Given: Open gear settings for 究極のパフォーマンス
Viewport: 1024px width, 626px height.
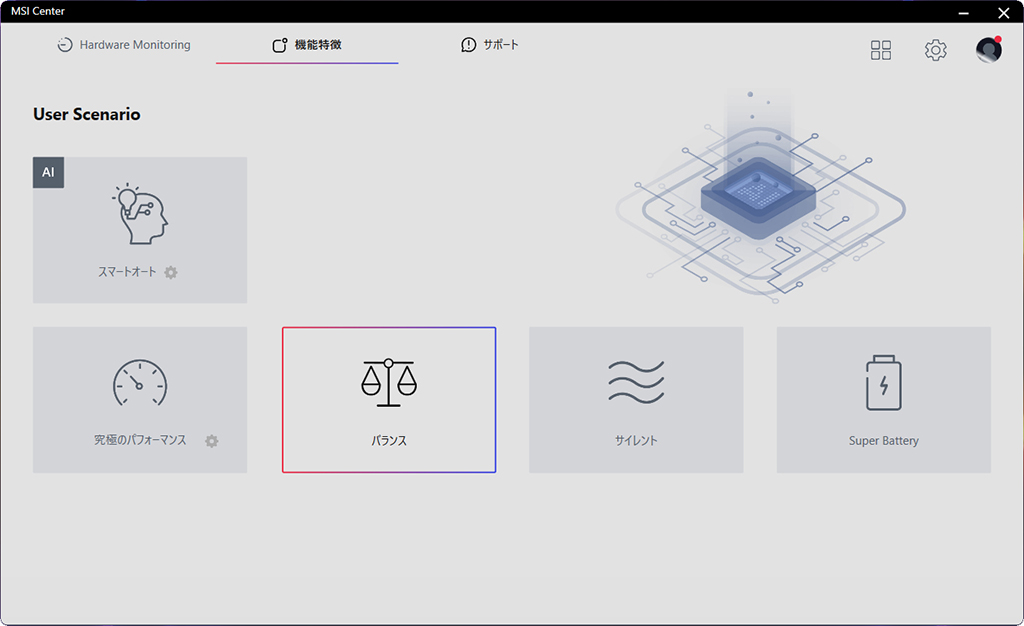Looking at the screenshot, I should (x=212, y=441).
